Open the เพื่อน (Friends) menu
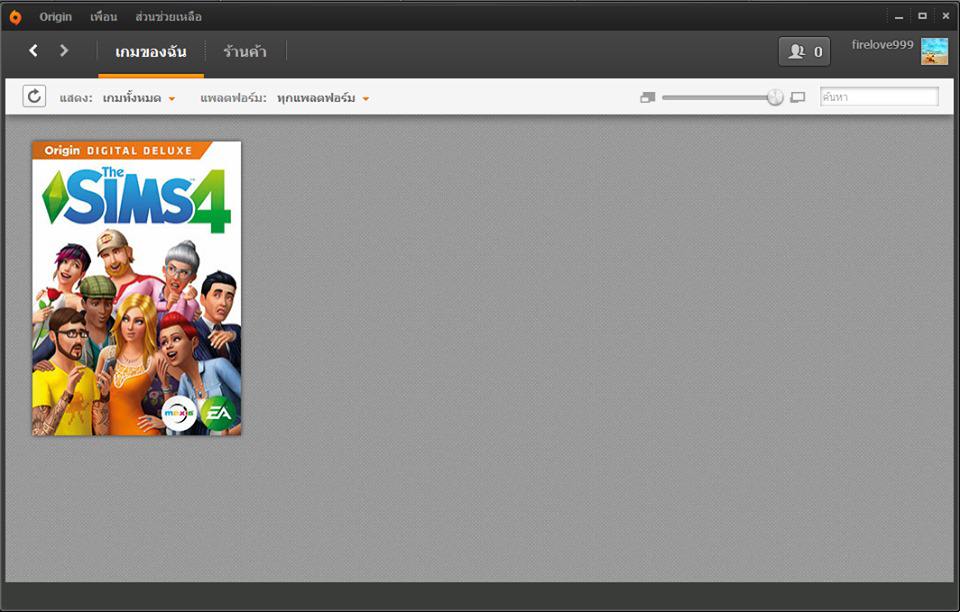The image size is (960, 612). click(103, 17)
